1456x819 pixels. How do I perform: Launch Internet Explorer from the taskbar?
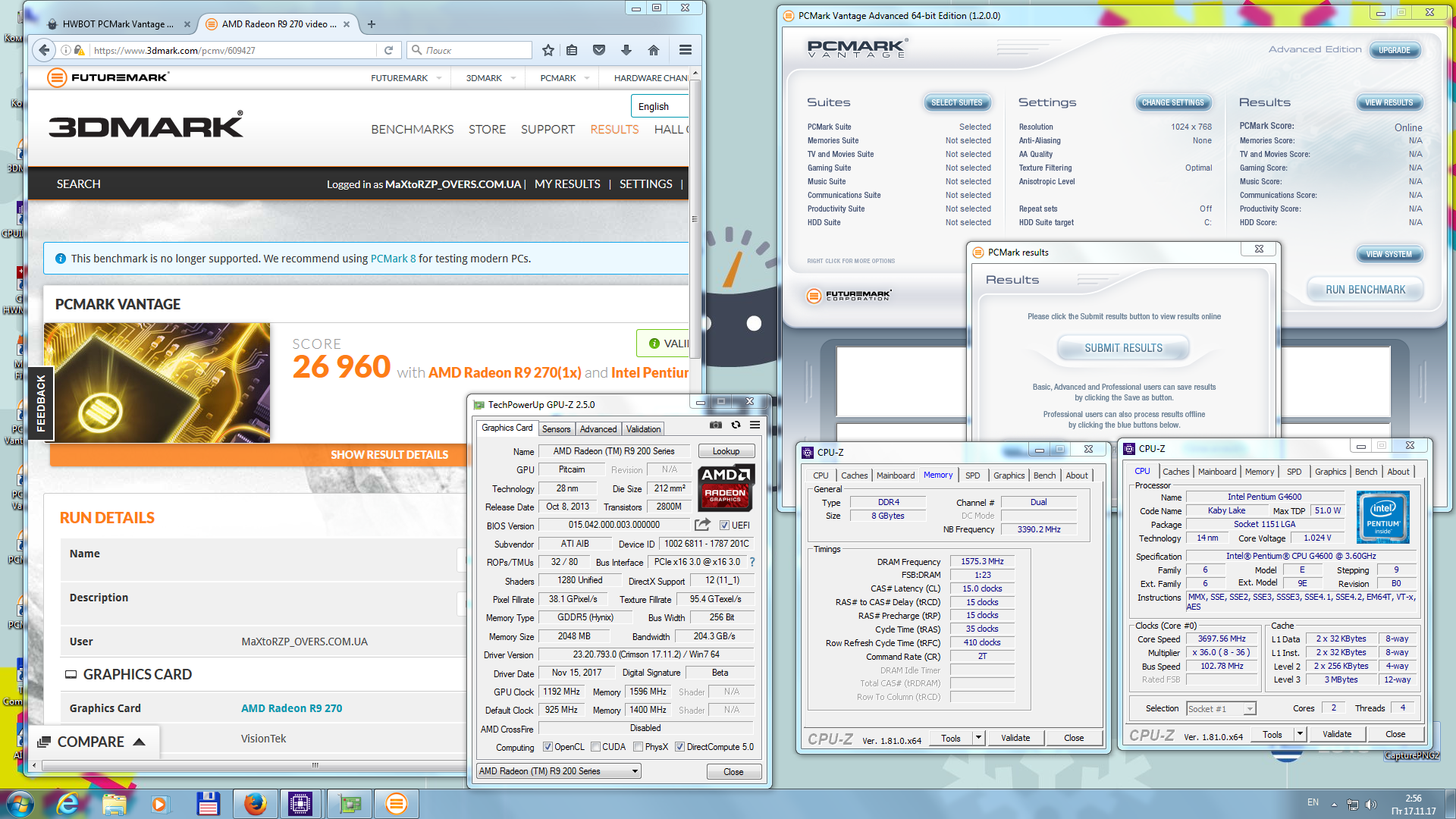[67, 804]
